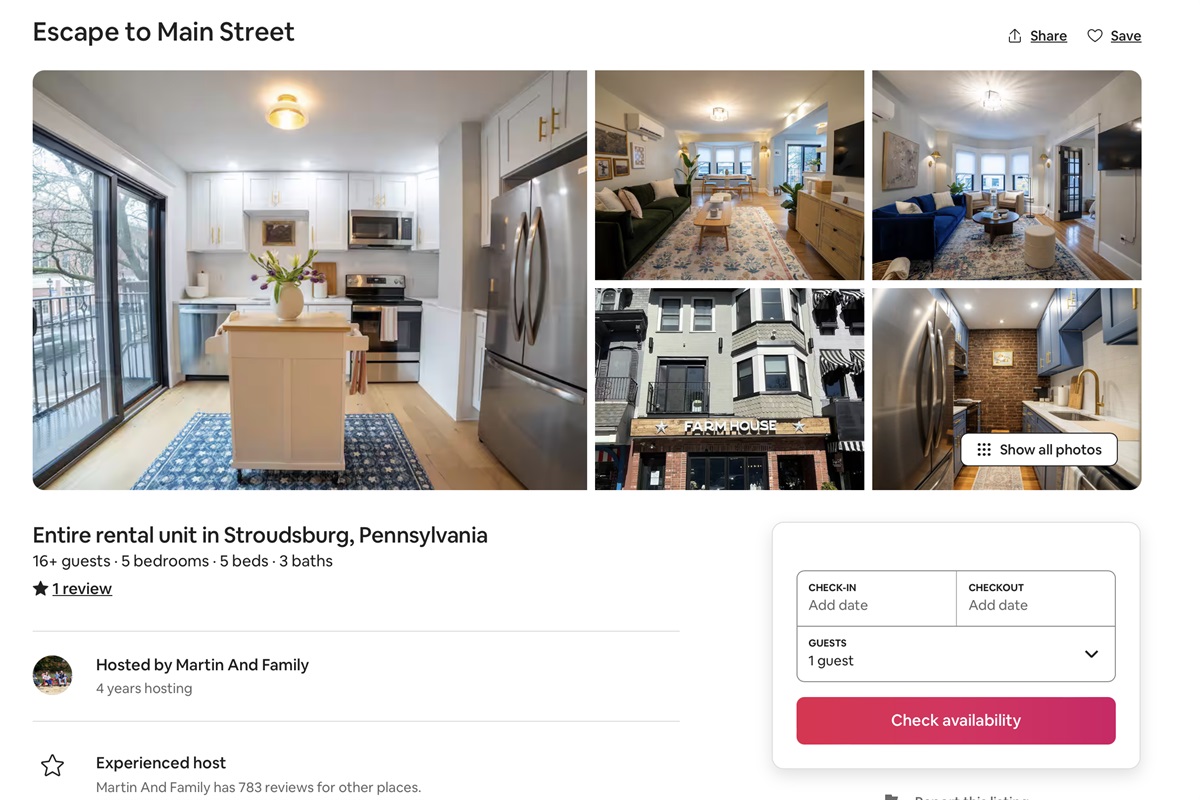This screenshot has width=1200, height=800.
Task: Open the Farmhouse building exterior photo
Action: click(x=729, y=389)
